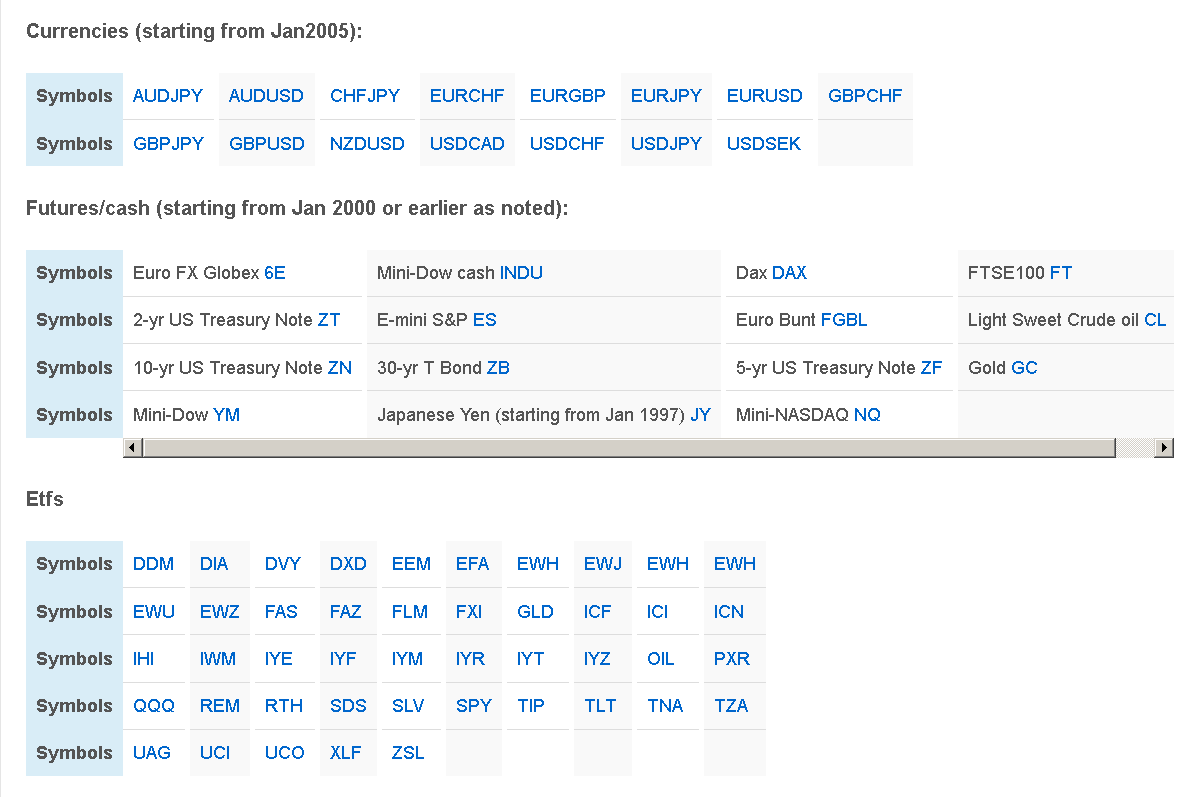The width and height of the screenshot is (1195, 797).
Task: Open the GBPCHF link
Action: pyautogui.click(x=865, y=96)
